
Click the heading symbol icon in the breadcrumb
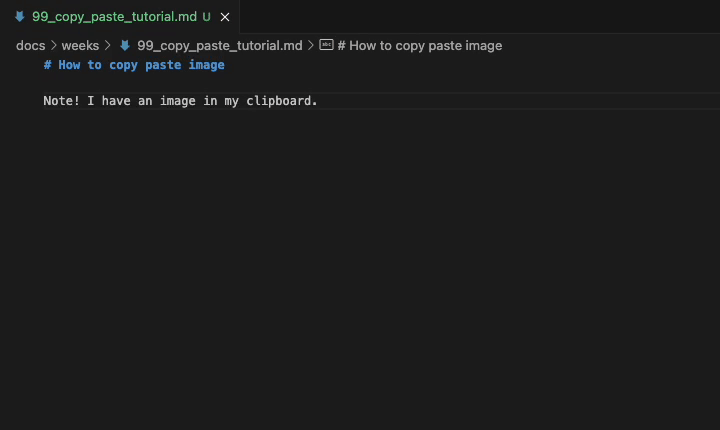pyautogui.click(x=326, y=45)
